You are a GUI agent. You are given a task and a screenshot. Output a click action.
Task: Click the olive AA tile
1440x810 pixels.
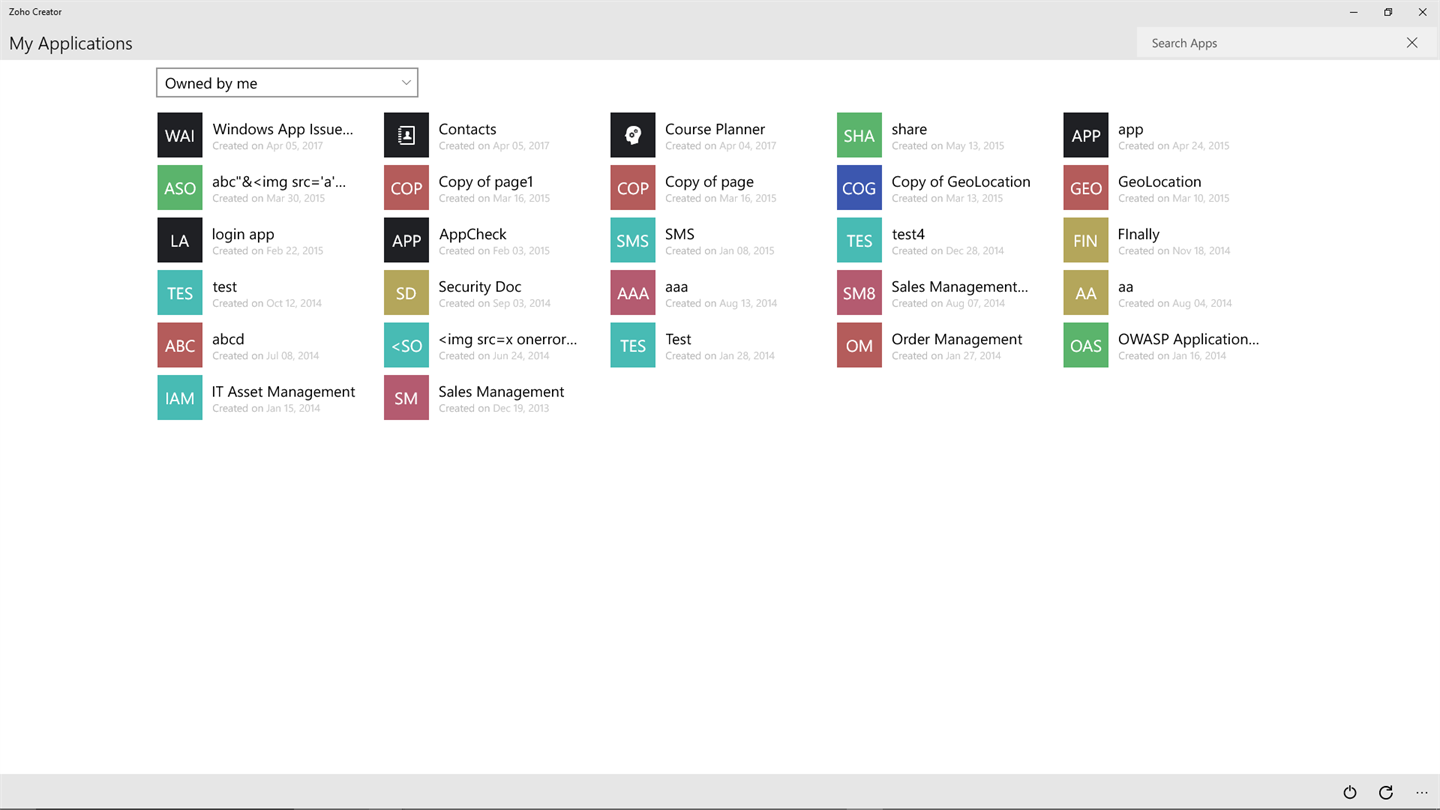(1086, 293)
